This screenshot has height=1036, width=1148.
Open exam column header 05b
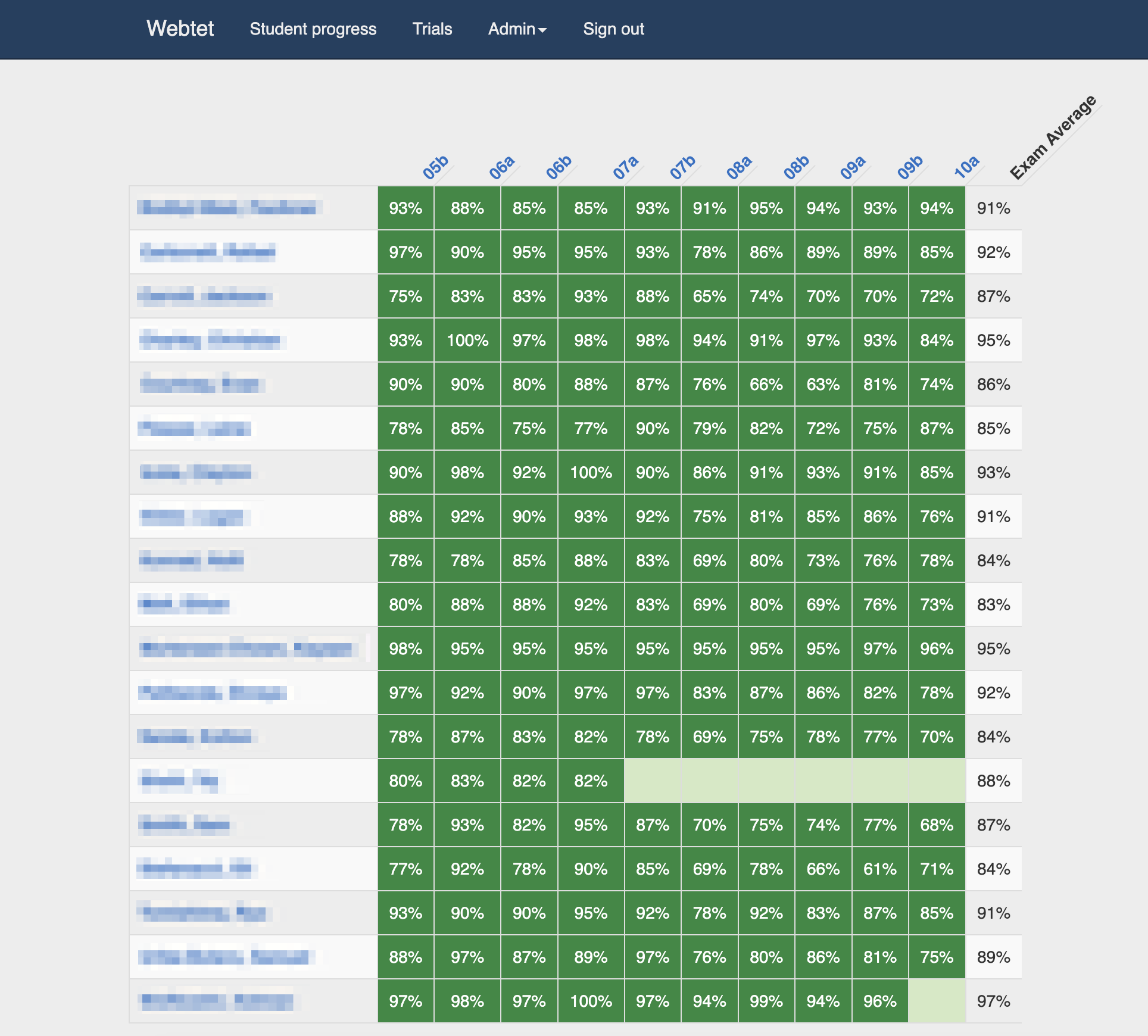(x=436, y=167)
